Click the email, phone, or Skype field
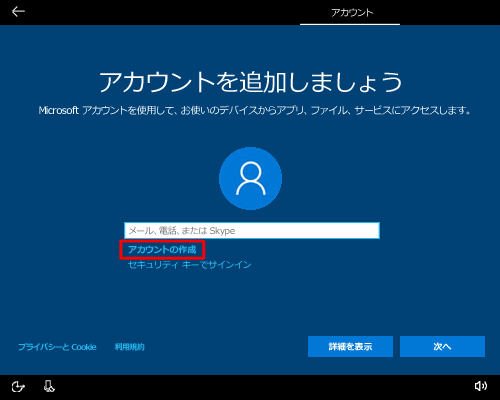 [x=252, y=230]
